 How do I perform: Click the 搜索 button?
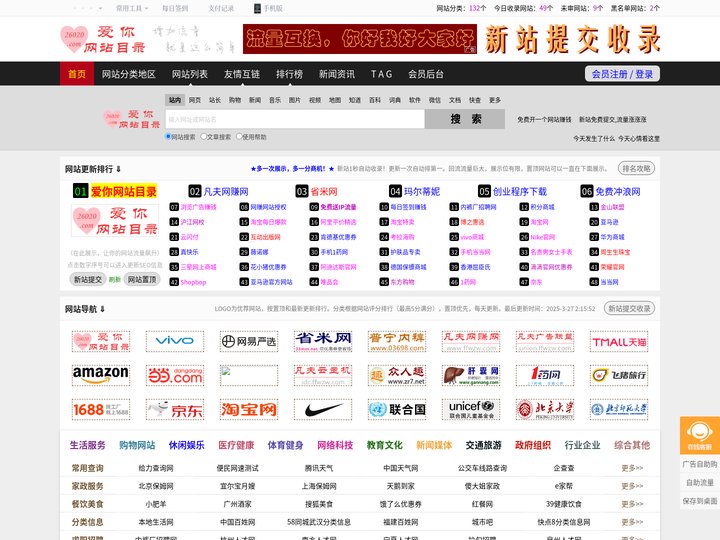coord(465,119)
